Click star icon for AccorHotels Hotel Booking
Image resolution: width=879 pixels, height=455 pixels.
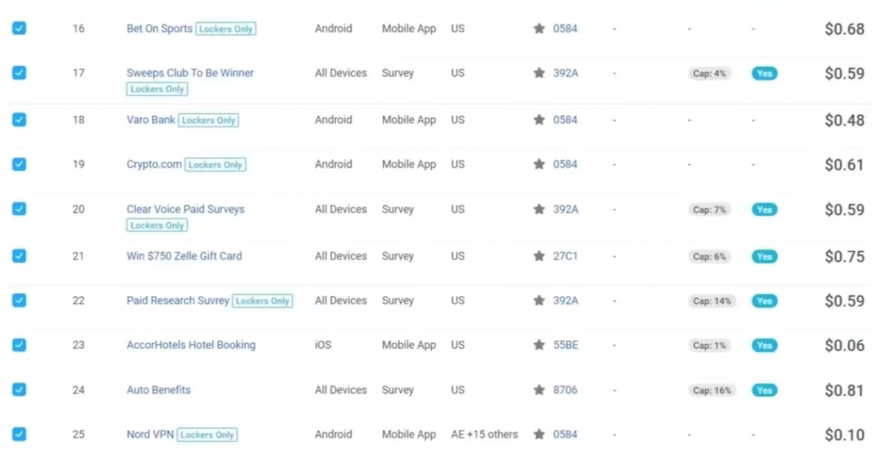tap(539, 345)
